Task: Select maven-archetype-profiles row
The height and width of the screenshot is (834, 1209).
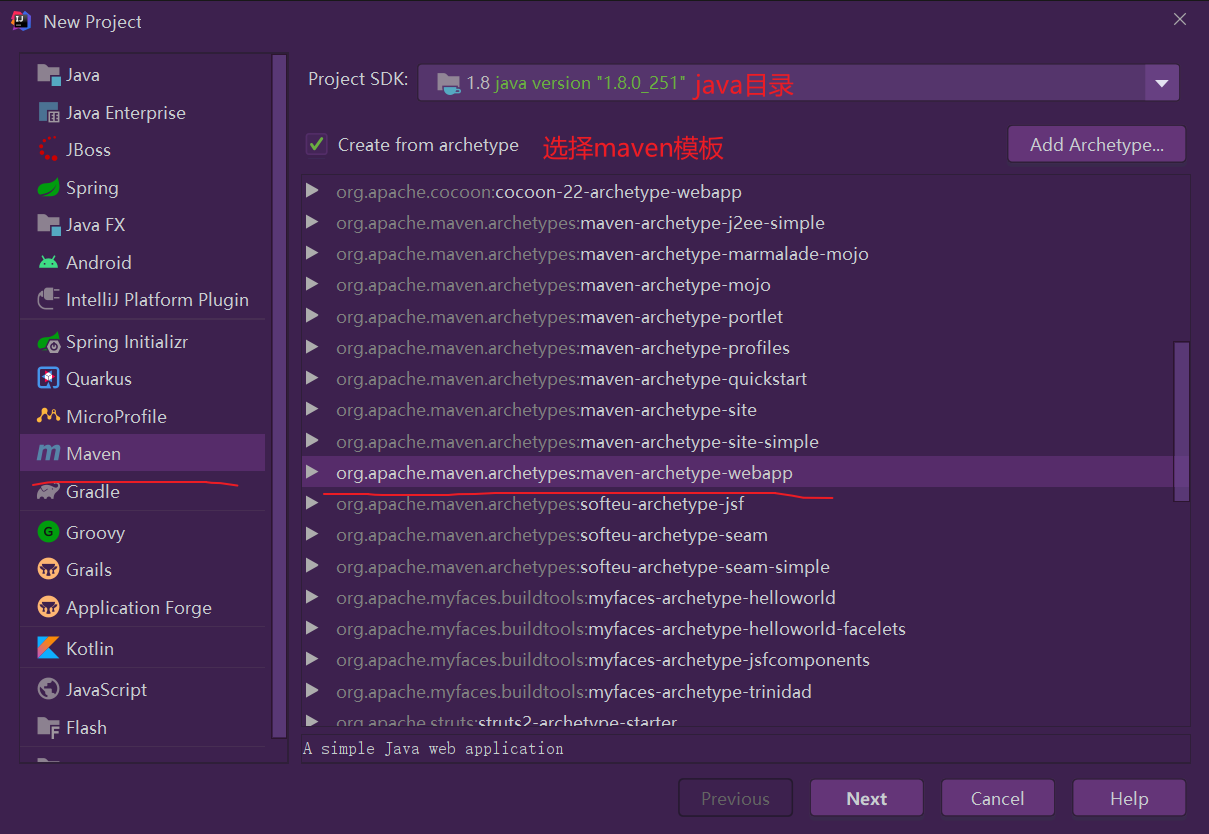Action: (738, 347)
